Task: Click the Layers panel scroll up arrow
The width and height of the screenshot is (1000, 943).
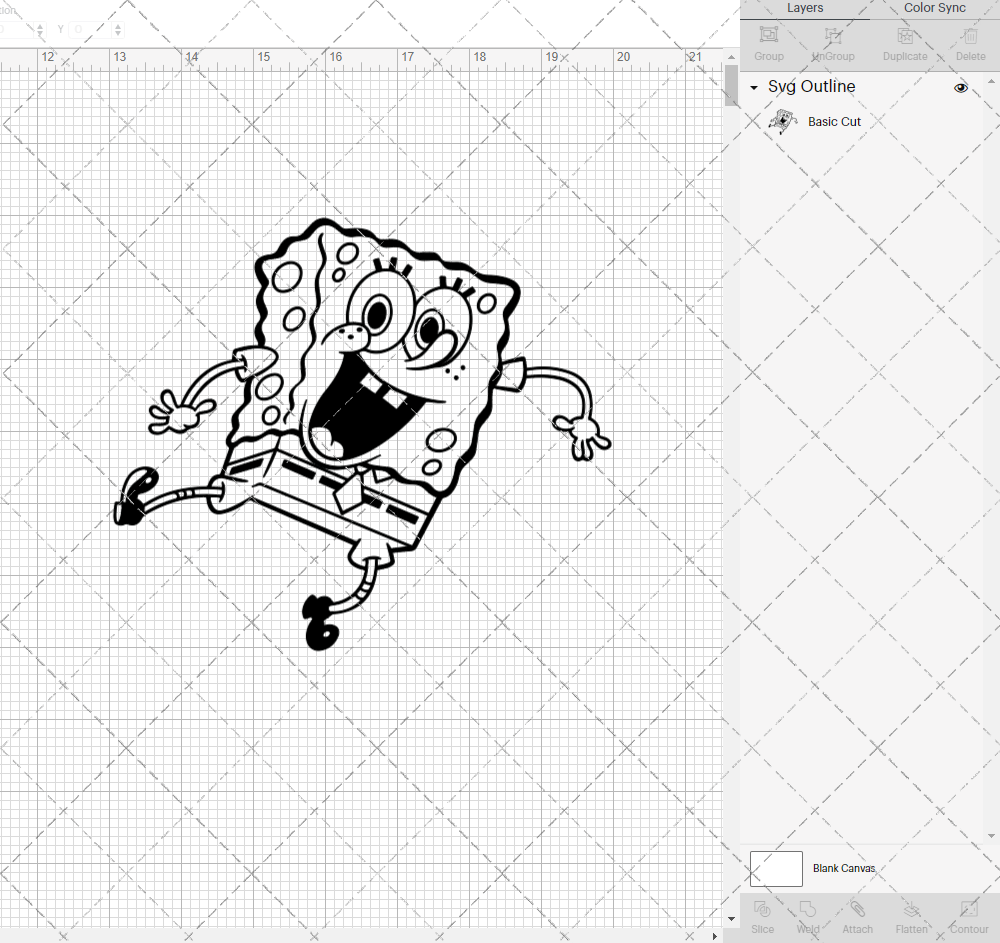Action: tap(991, 82)
